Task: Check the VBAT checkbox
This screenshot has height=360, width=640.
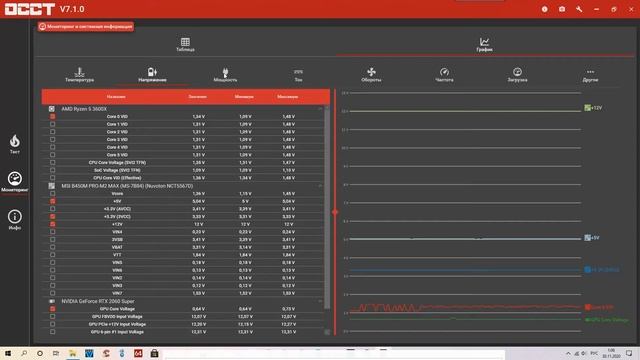Action: (52, 247)
